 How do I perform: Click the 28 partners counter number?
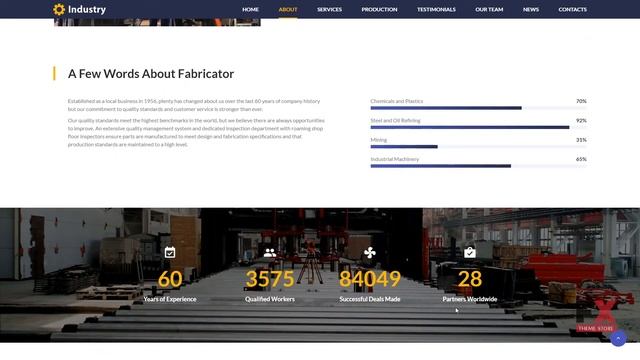point(470,279)
